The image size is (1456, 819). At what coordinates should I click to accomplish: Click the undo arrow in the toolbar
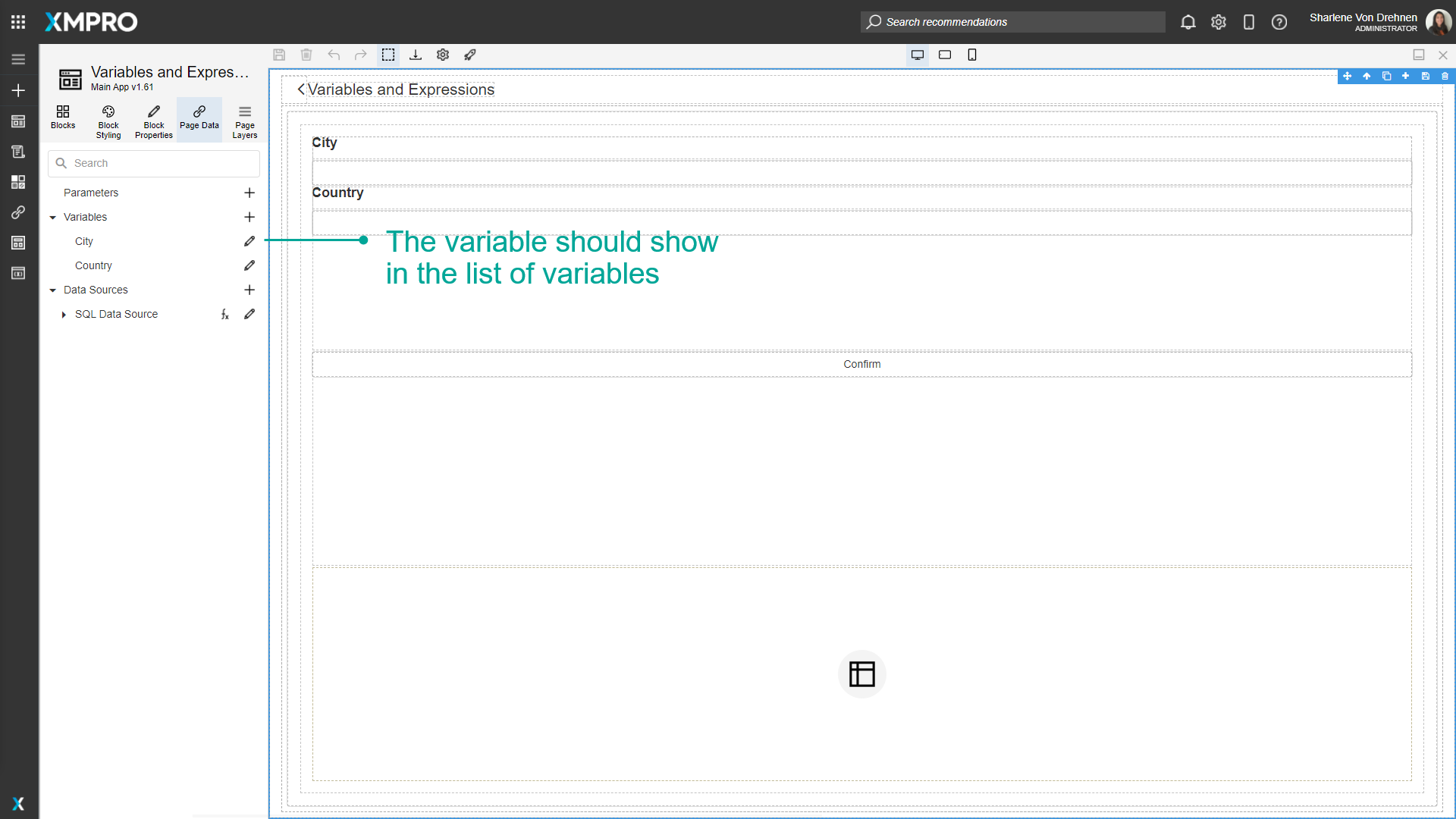pos(334,55)
